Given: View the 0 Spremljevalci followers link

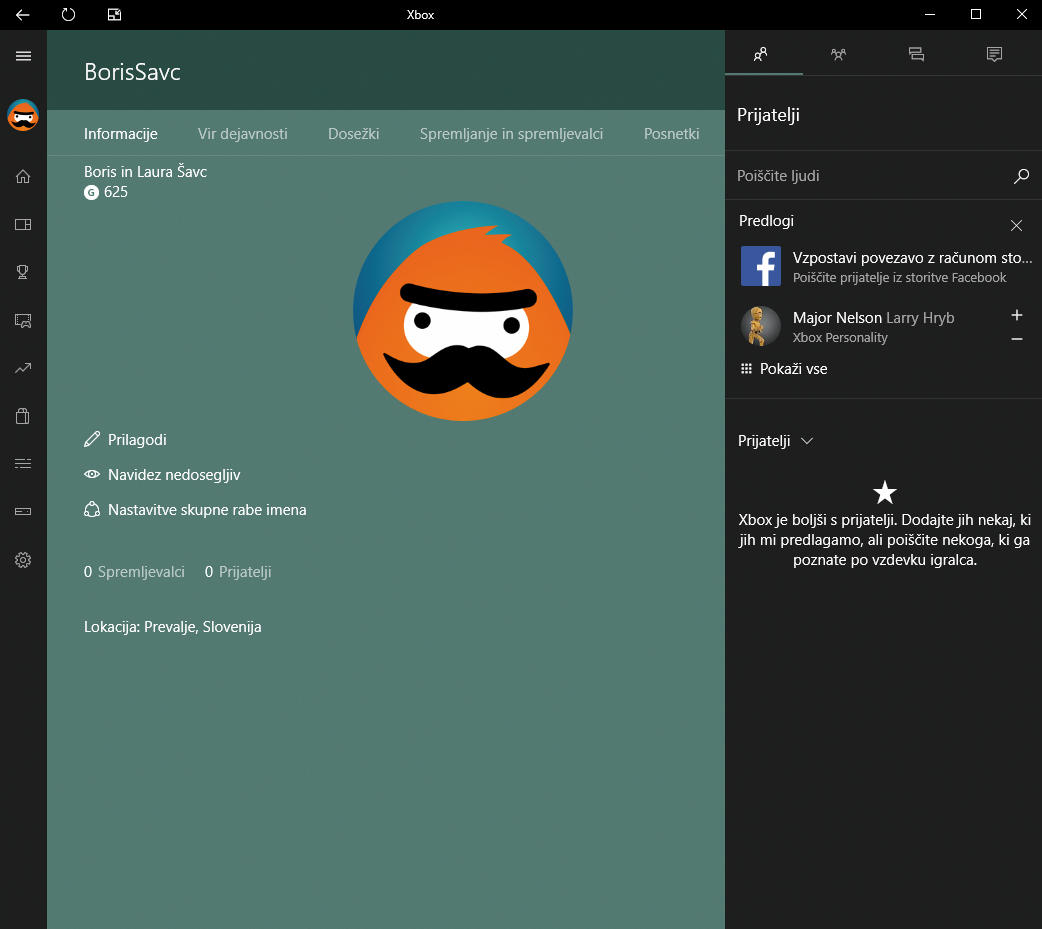Looking at the screenshot, I should 134,571.
